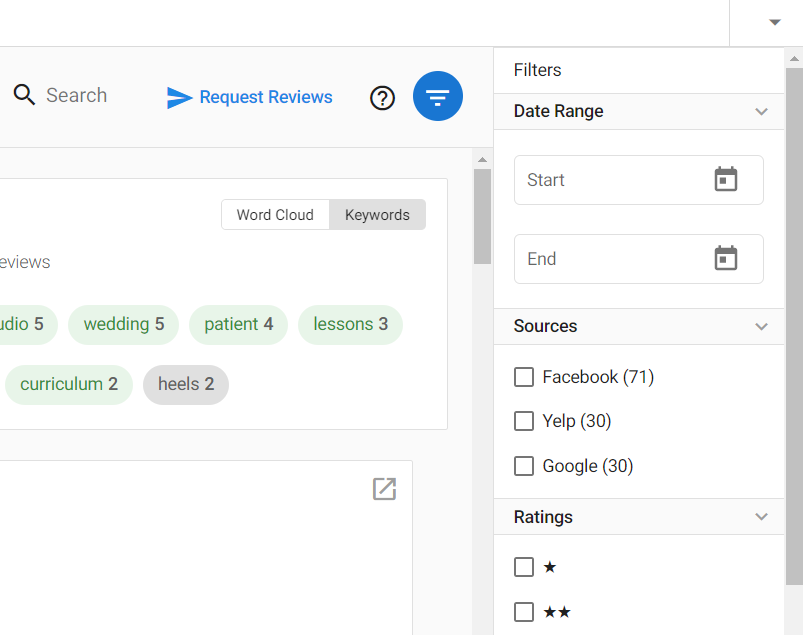
Task: Collapse the Ratings section chevron
Action: [762, 517]
